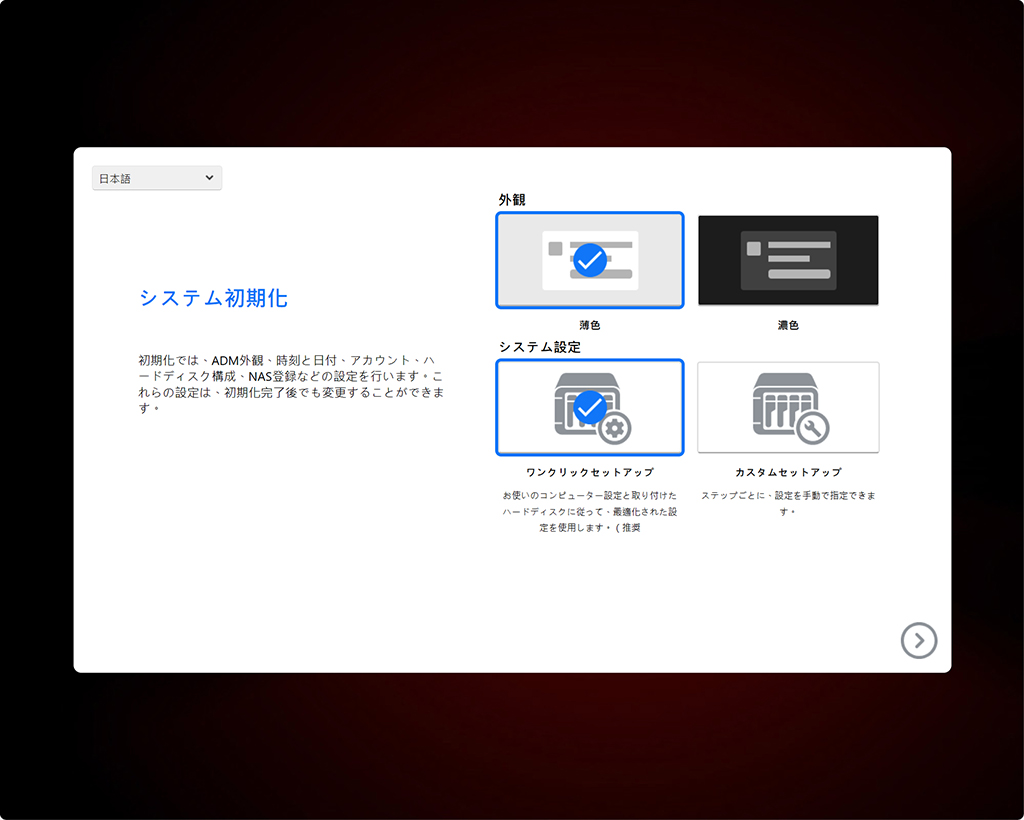The image size is (1024, 820).
Task: Click the 濃色 label text
Action: (788, 325)
